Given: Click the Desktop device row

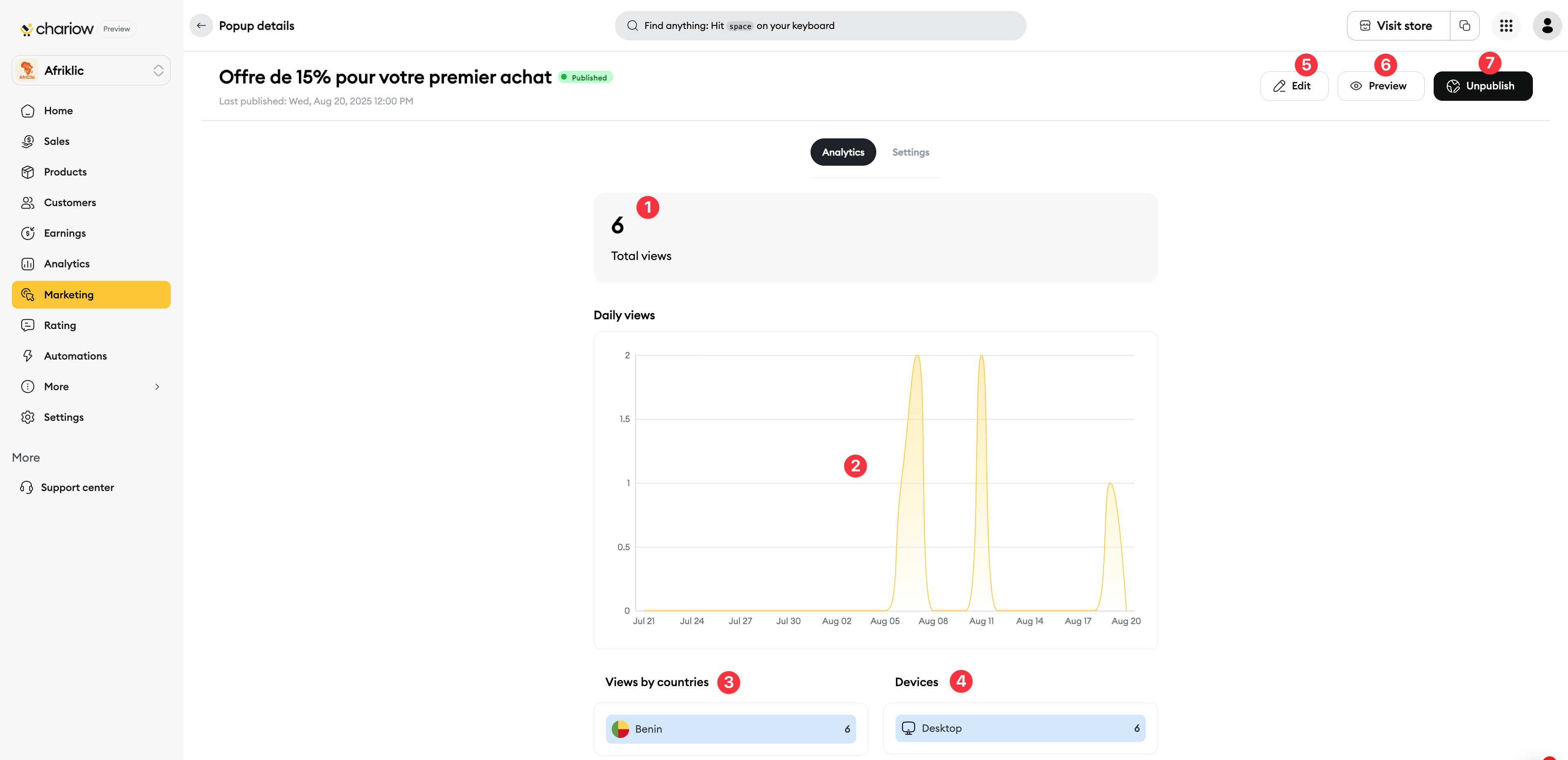Looking at the screenshot, I should [x=1020, y=728].
